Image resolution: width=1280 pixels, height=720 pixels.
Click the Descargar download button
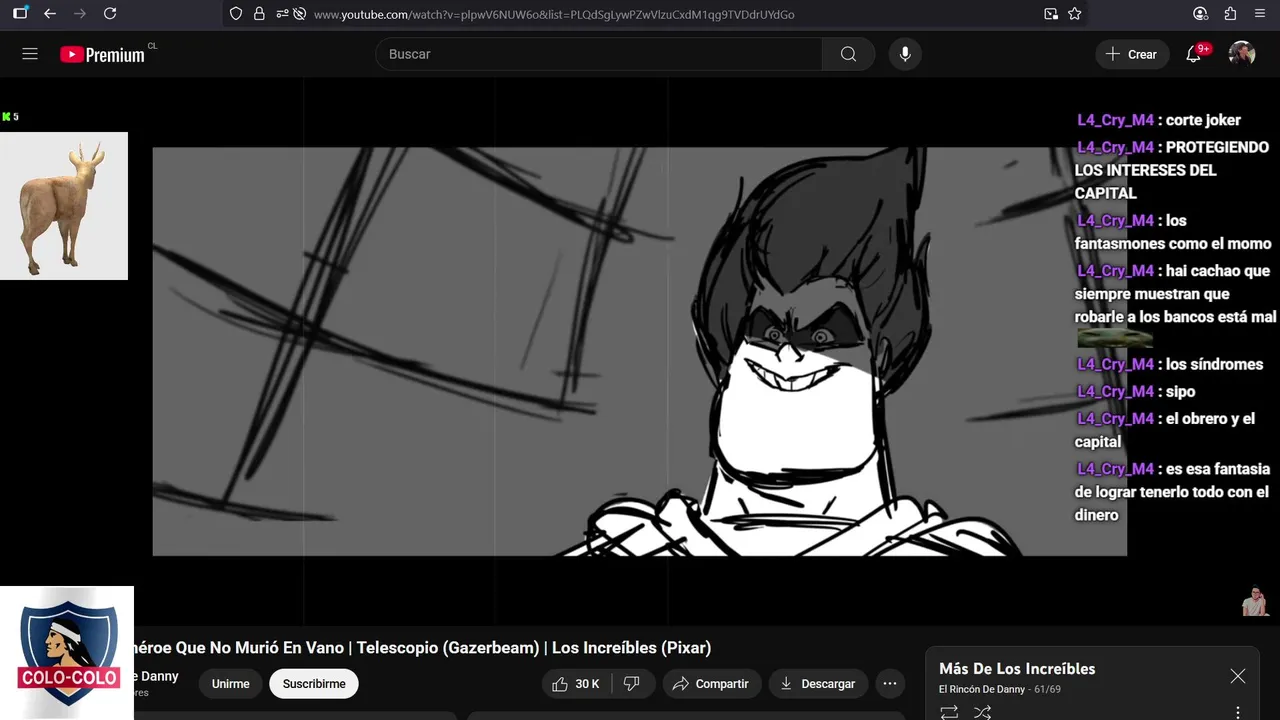[x=818, y=684]
